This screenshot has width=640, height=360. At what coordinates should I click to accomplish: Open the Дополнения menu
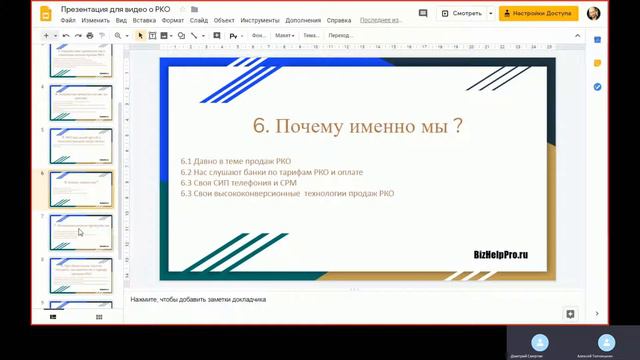[x=303, y=20]
